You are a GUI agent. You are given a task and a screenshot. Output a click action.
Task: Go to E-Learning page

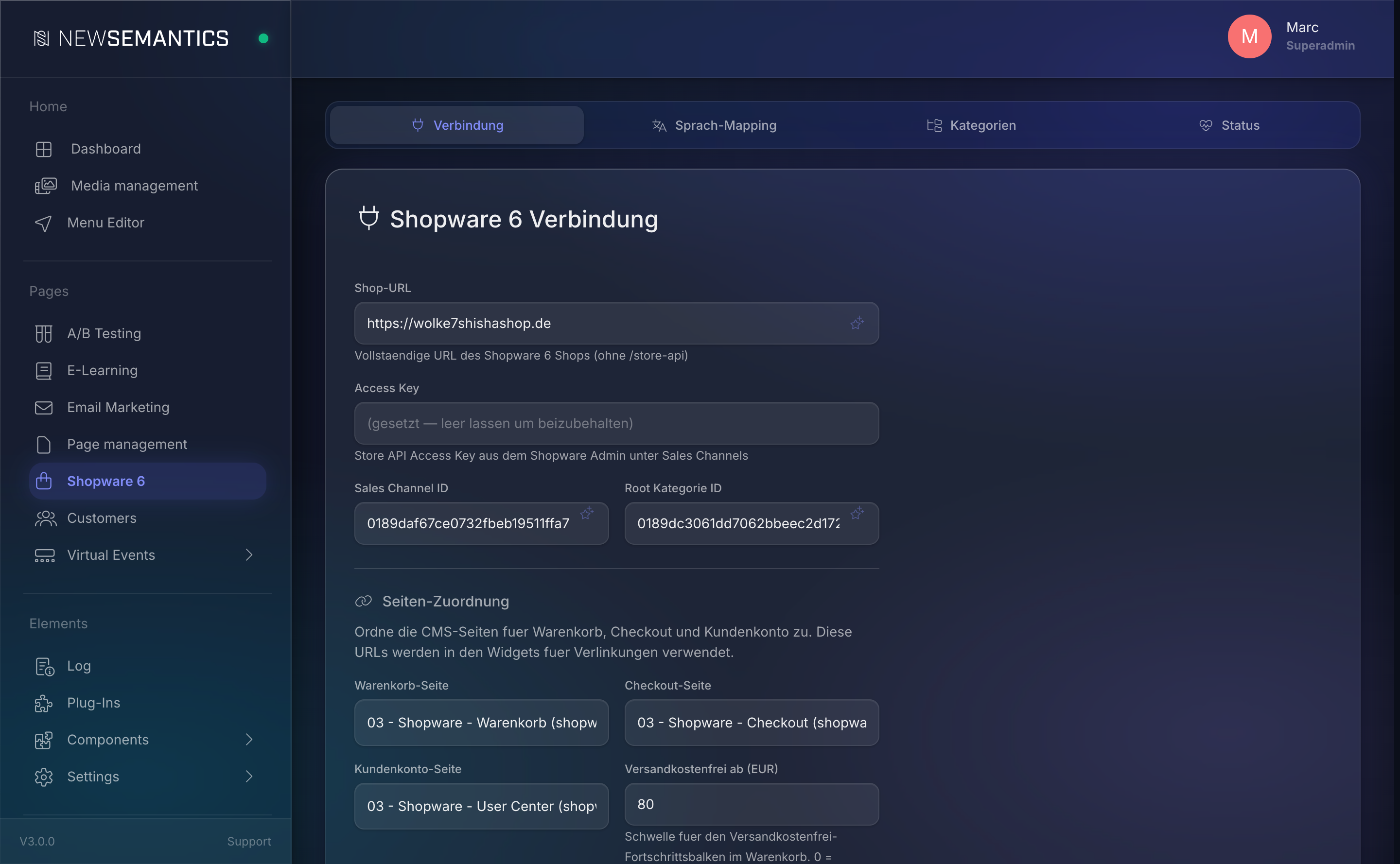[147, 371]
